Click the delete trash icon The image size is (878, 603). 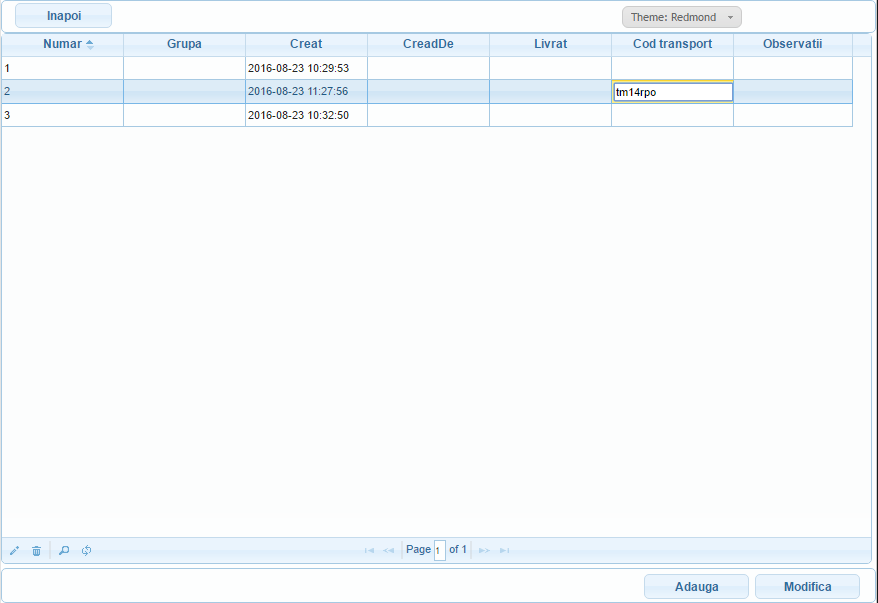tap(36, 550)
